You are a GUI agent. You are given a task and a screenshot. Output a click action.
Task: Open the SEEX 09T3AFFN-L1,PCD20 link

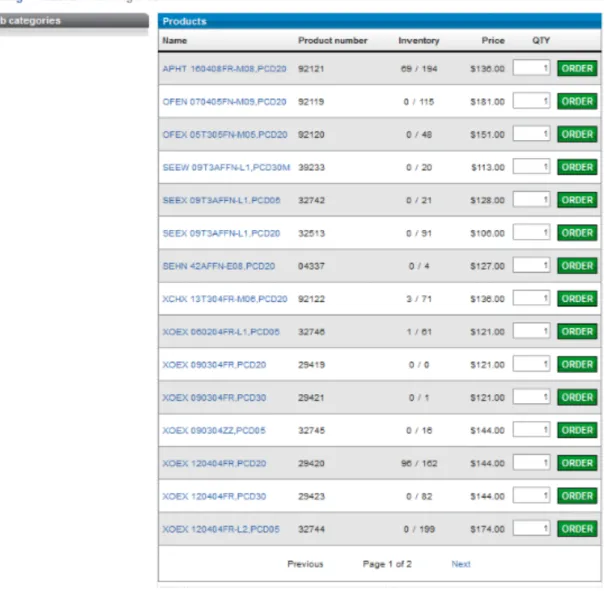point(221,233)
